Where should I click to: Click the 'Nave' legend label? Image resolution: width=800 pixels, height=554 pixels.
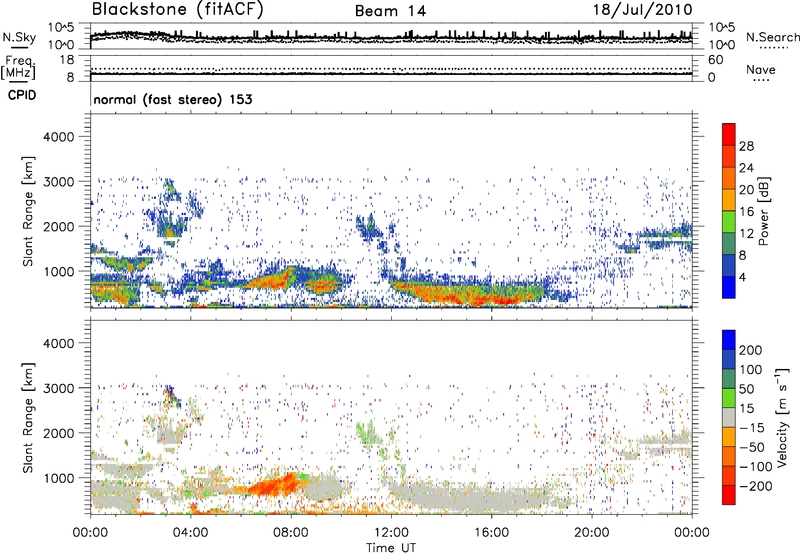pyautogui.click(x=761, y=70)
